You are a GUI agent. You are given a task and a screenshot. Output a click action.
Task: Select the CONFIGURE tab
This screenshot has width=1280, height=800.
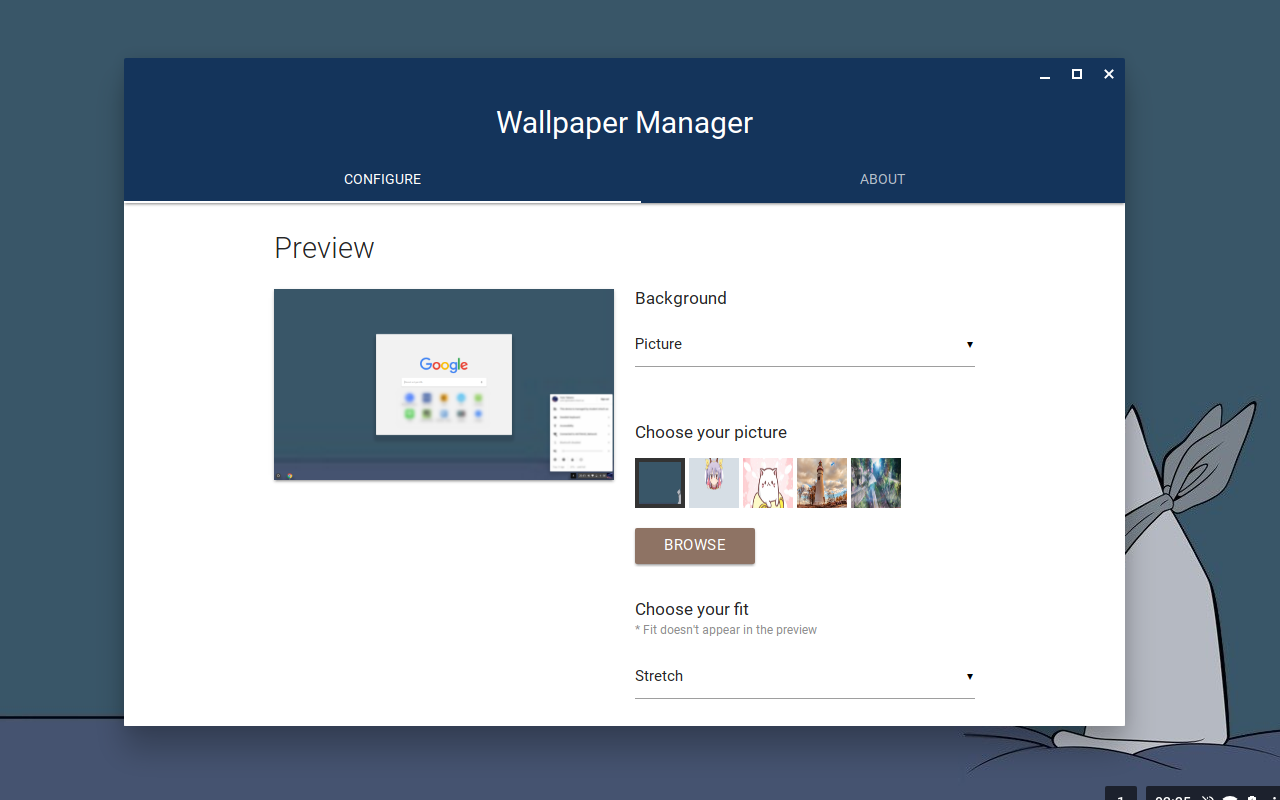382,180
